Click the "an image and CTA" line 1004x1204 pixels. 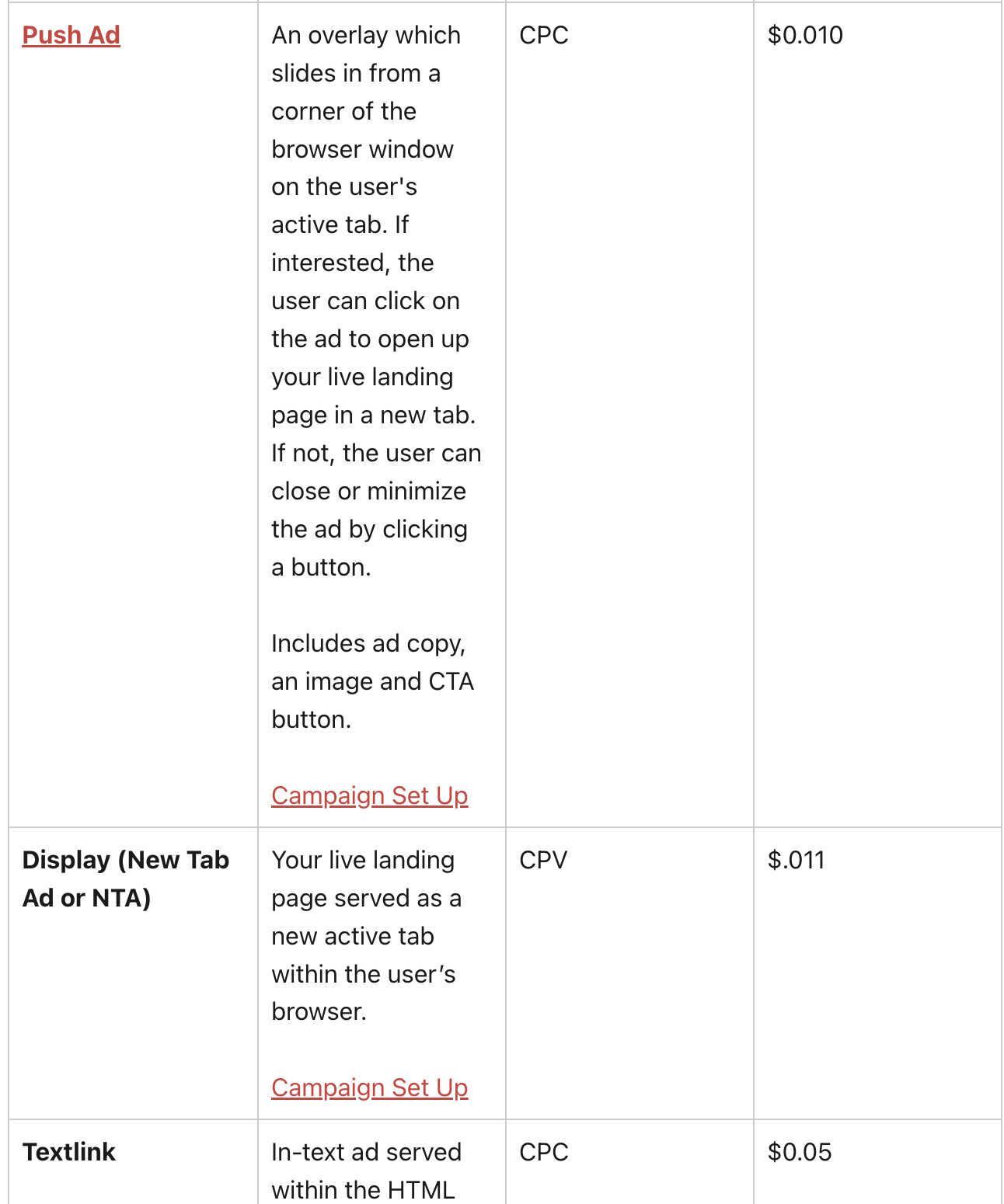(372, 682)
